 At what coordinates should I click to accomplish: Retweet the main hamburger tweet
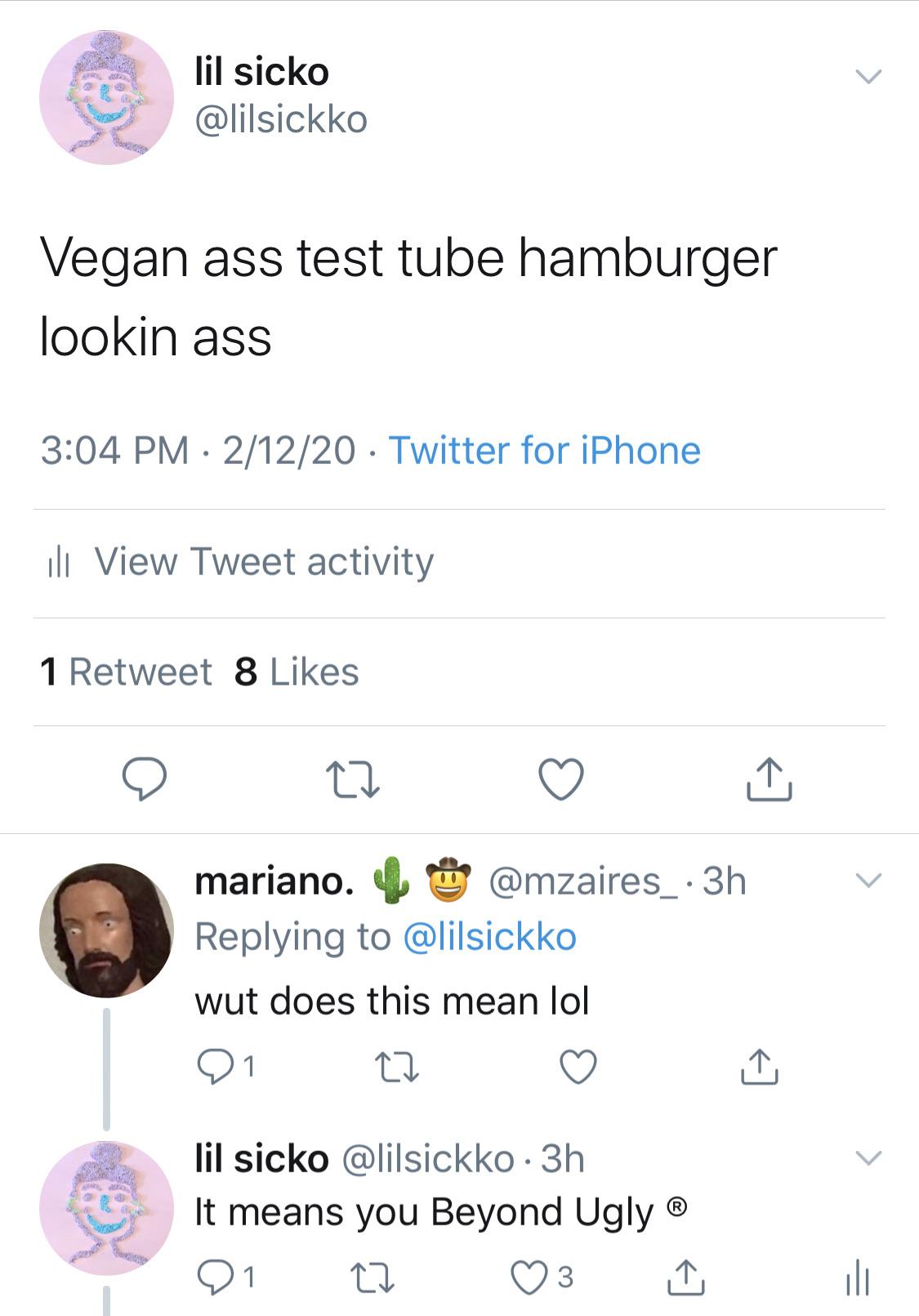(352, 779)
